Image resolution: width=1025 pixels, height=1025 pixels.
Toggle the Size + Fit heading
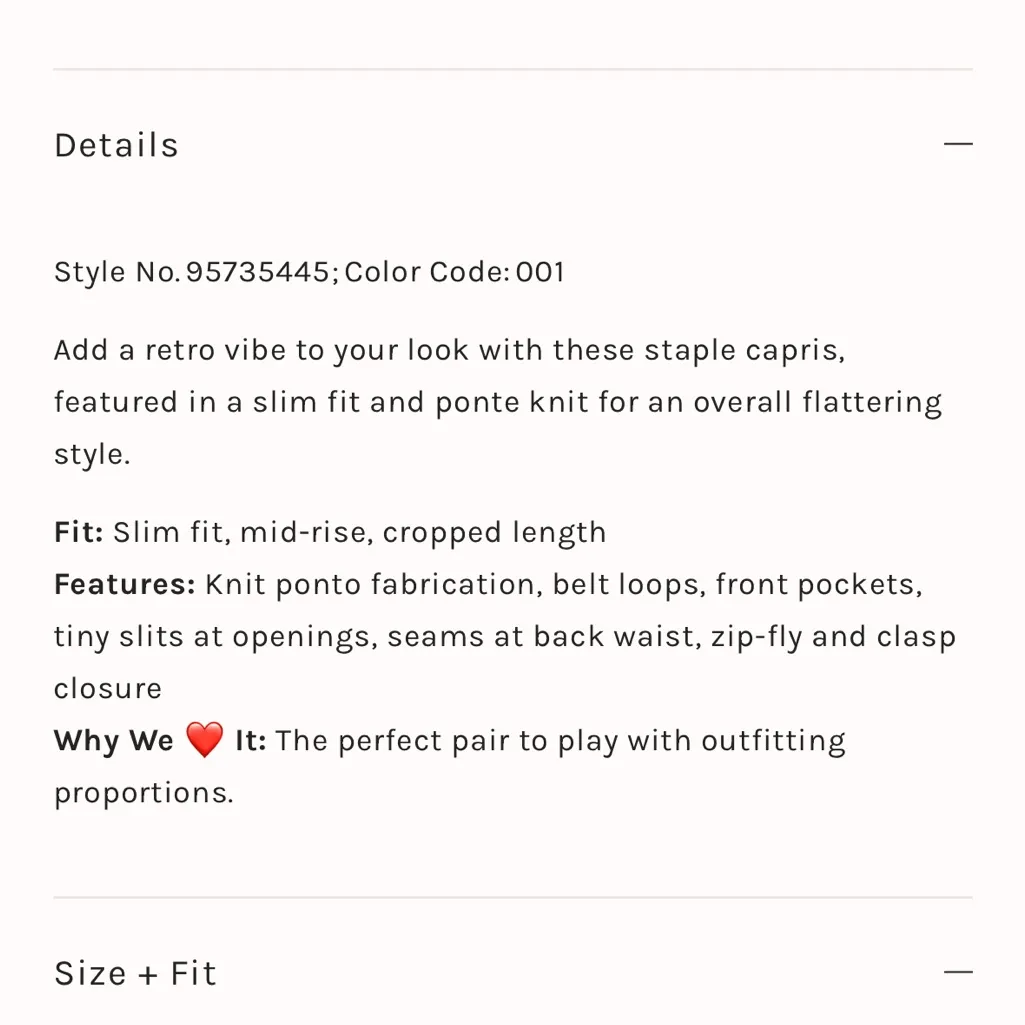pos(135,973)
